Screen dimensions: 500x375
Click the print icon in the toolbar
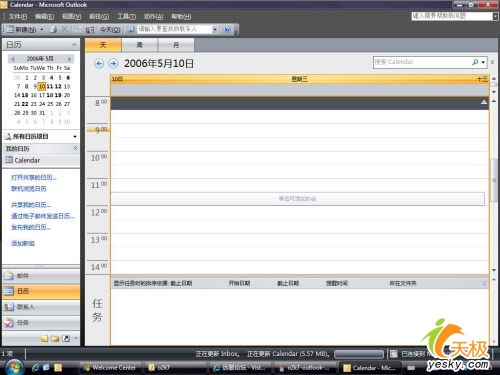53,30
